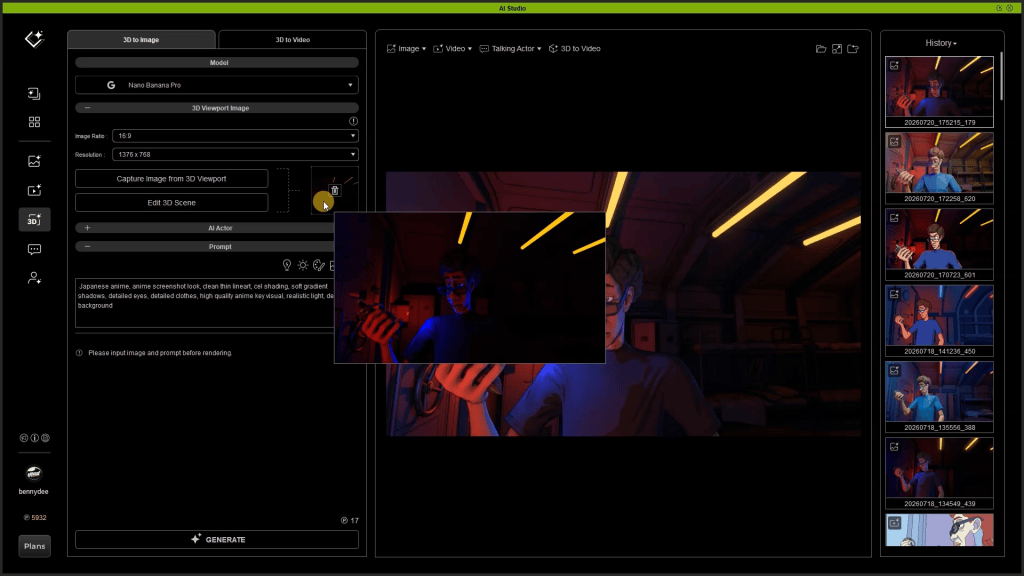This screenshot has width=1024, height=576.
Task: Click inside the prompt text box
Action: (204, 303)
